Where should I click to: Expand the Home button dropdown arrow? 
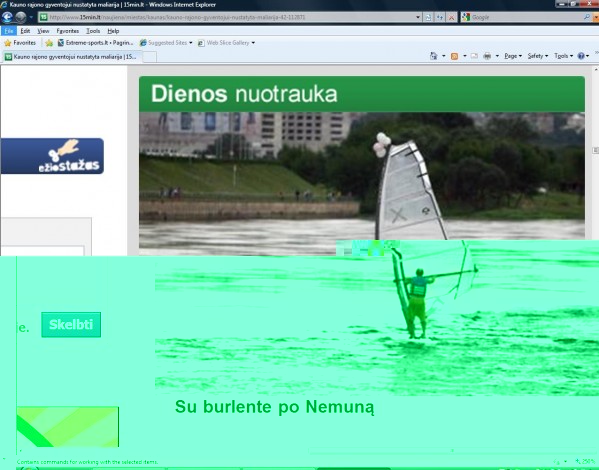(444, 56)
